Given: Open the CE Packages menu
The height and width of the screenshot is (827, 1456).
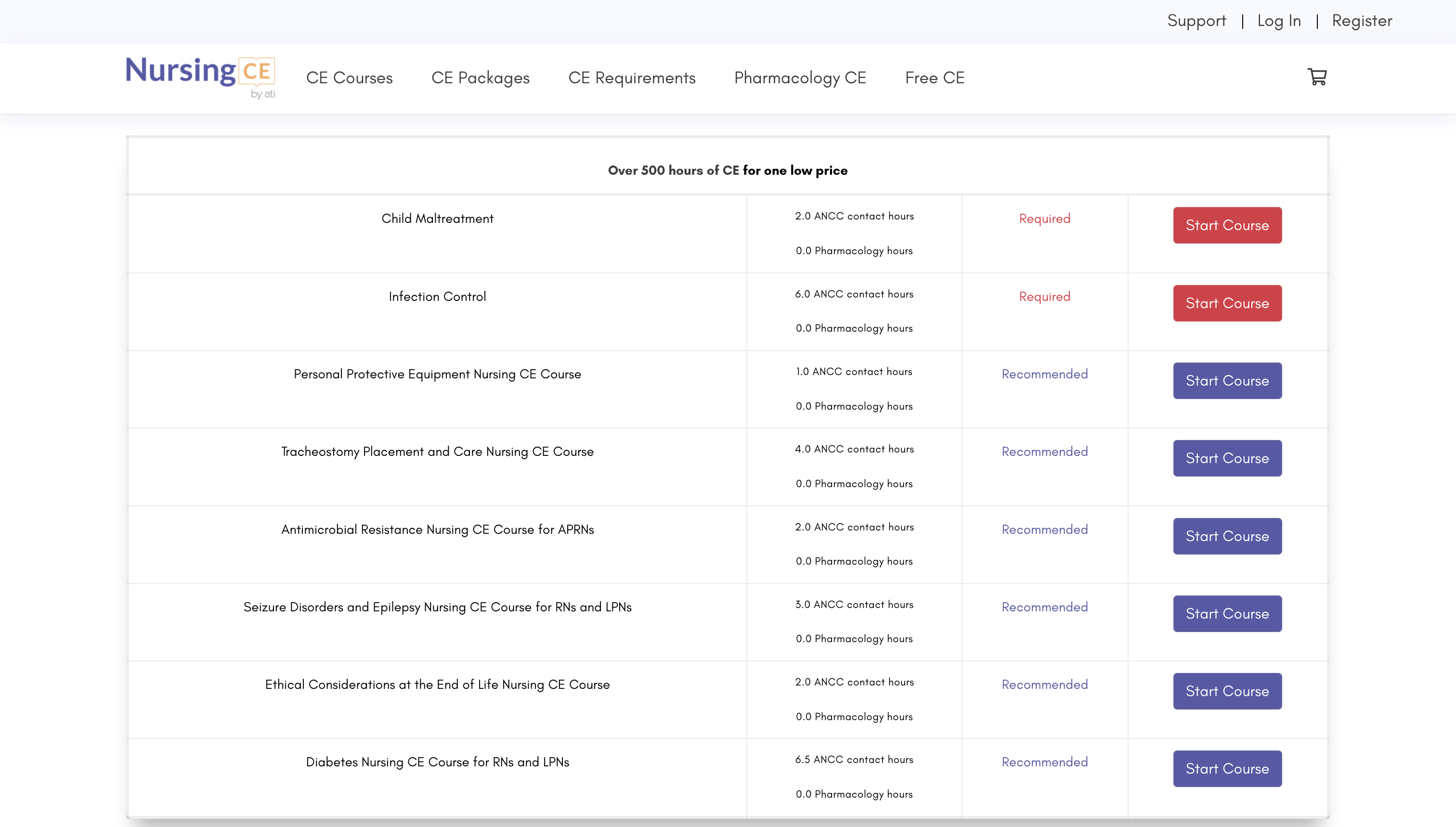Looking at the screenshot, I should [x=480, y=78].
